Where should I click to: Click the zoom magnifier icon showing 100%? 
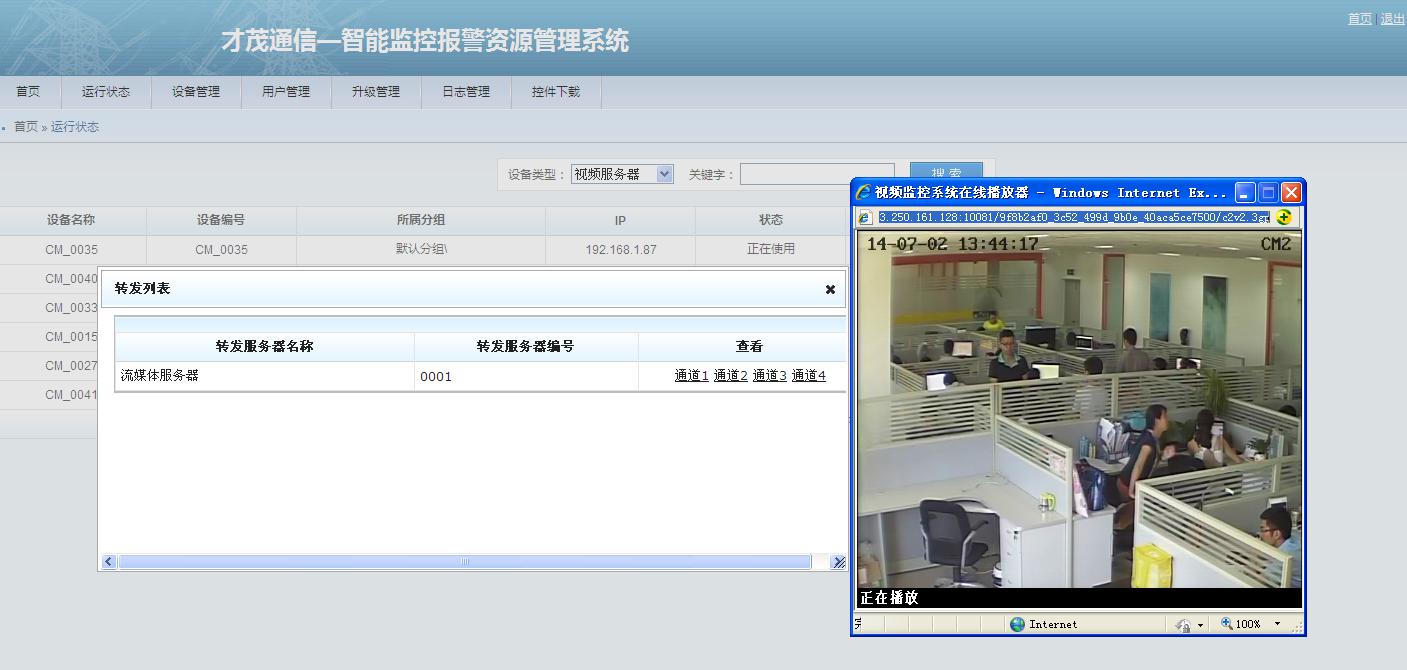1227,624
